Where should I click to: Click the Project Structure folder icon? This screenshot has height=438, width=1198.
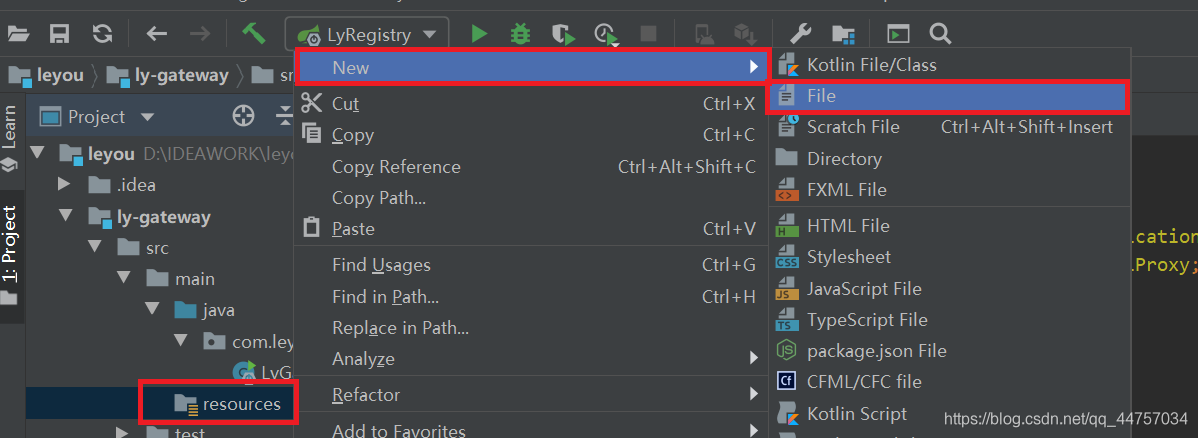click(x=843, y=34)
